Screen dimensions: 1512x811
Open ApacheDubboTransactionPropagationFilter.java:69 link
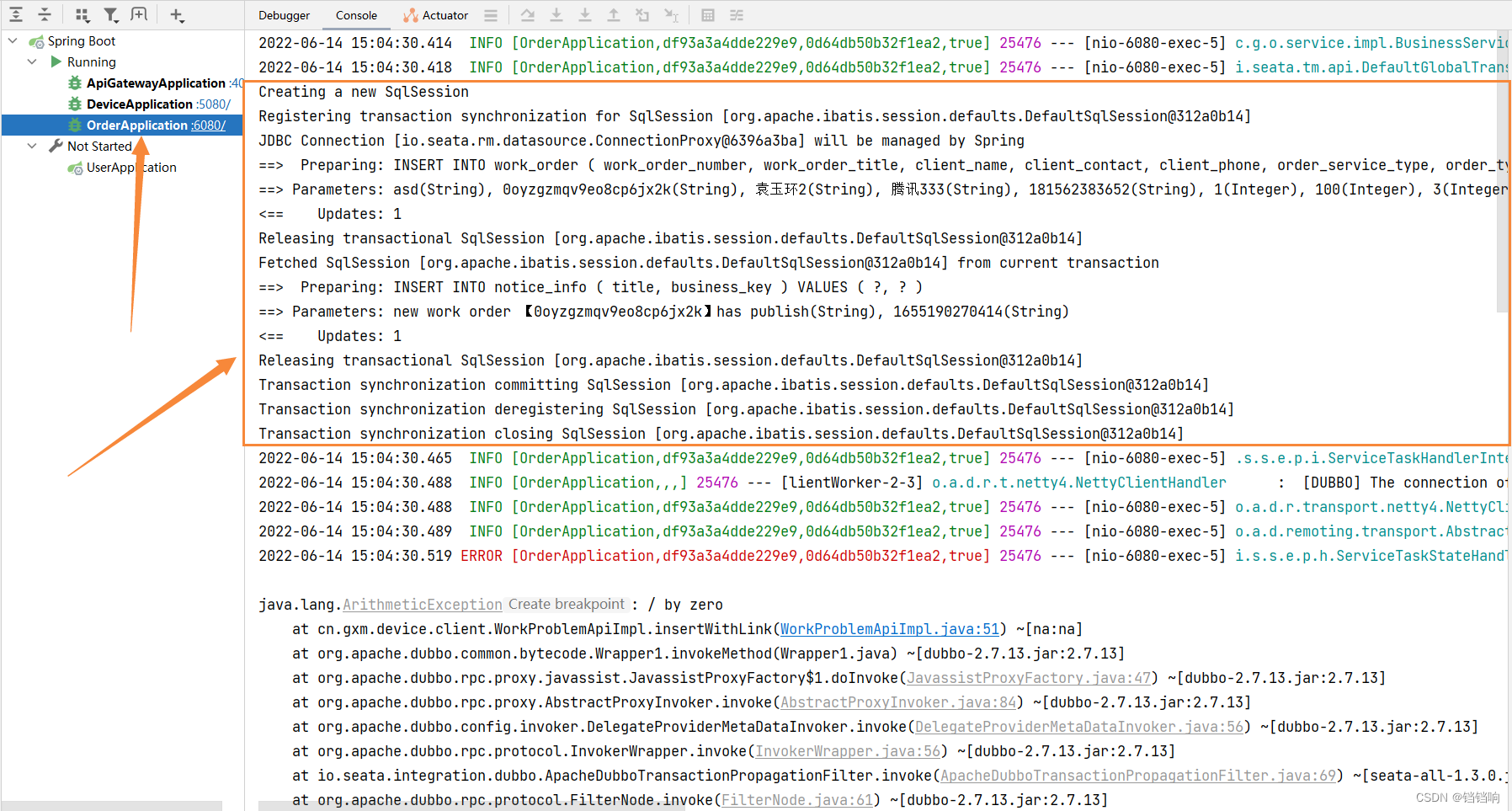tap(1138, 776)
